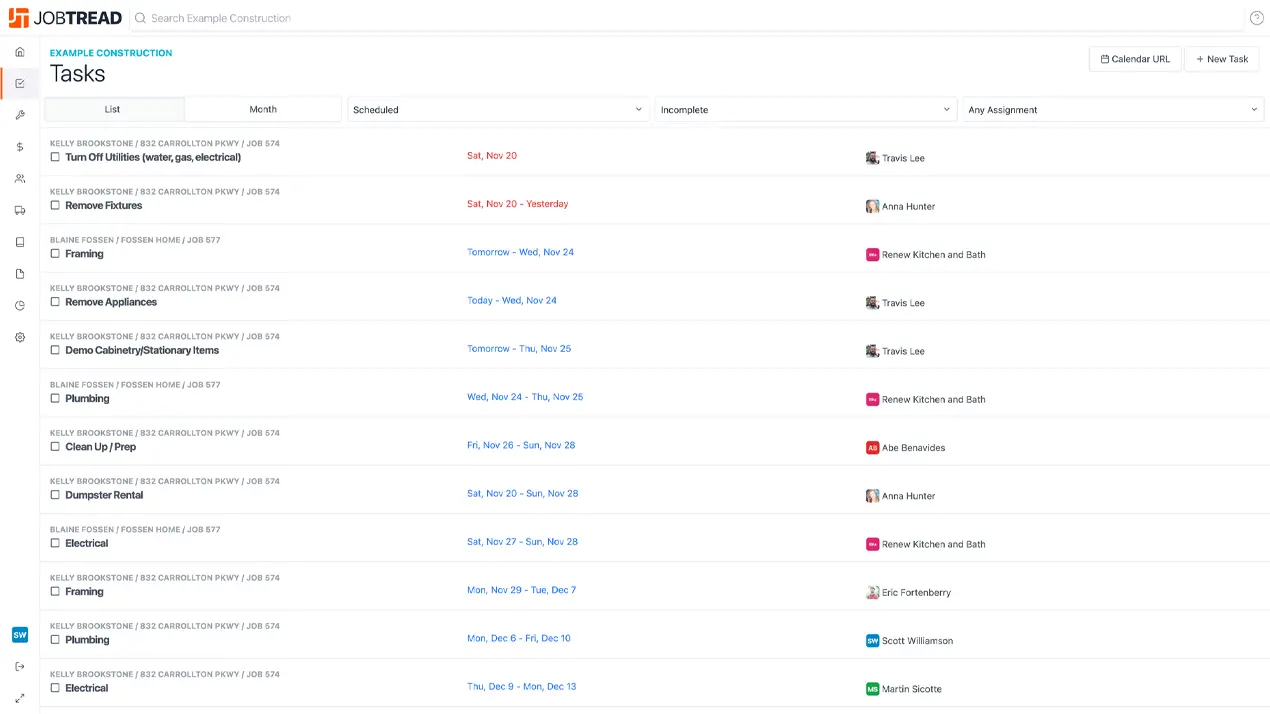
Task: Switch to the Month view tab
Action: [263, 110]
